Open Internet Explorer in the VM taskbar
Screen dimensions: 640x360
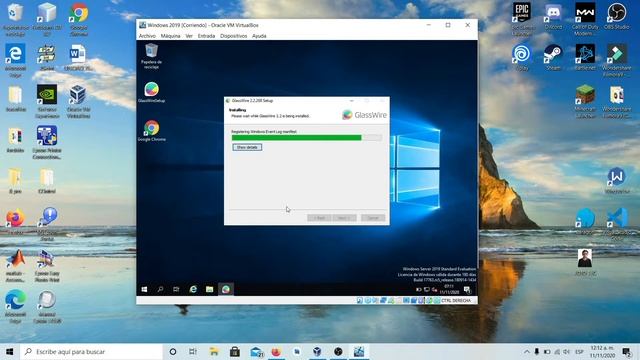(193, 289)
